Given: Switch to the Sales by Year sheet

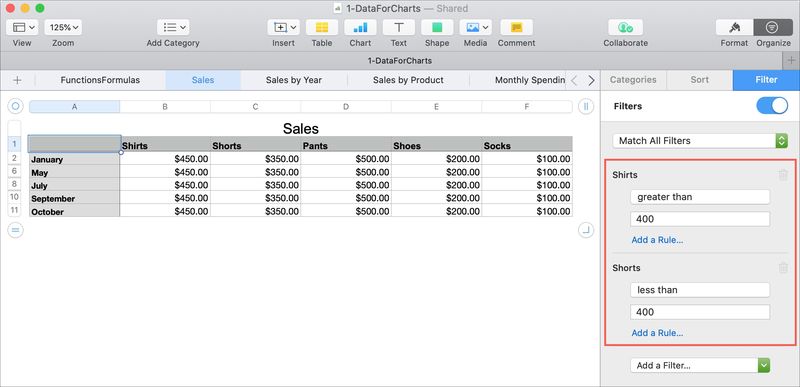Looking at the screenshot, I should [x=293, y=80].
